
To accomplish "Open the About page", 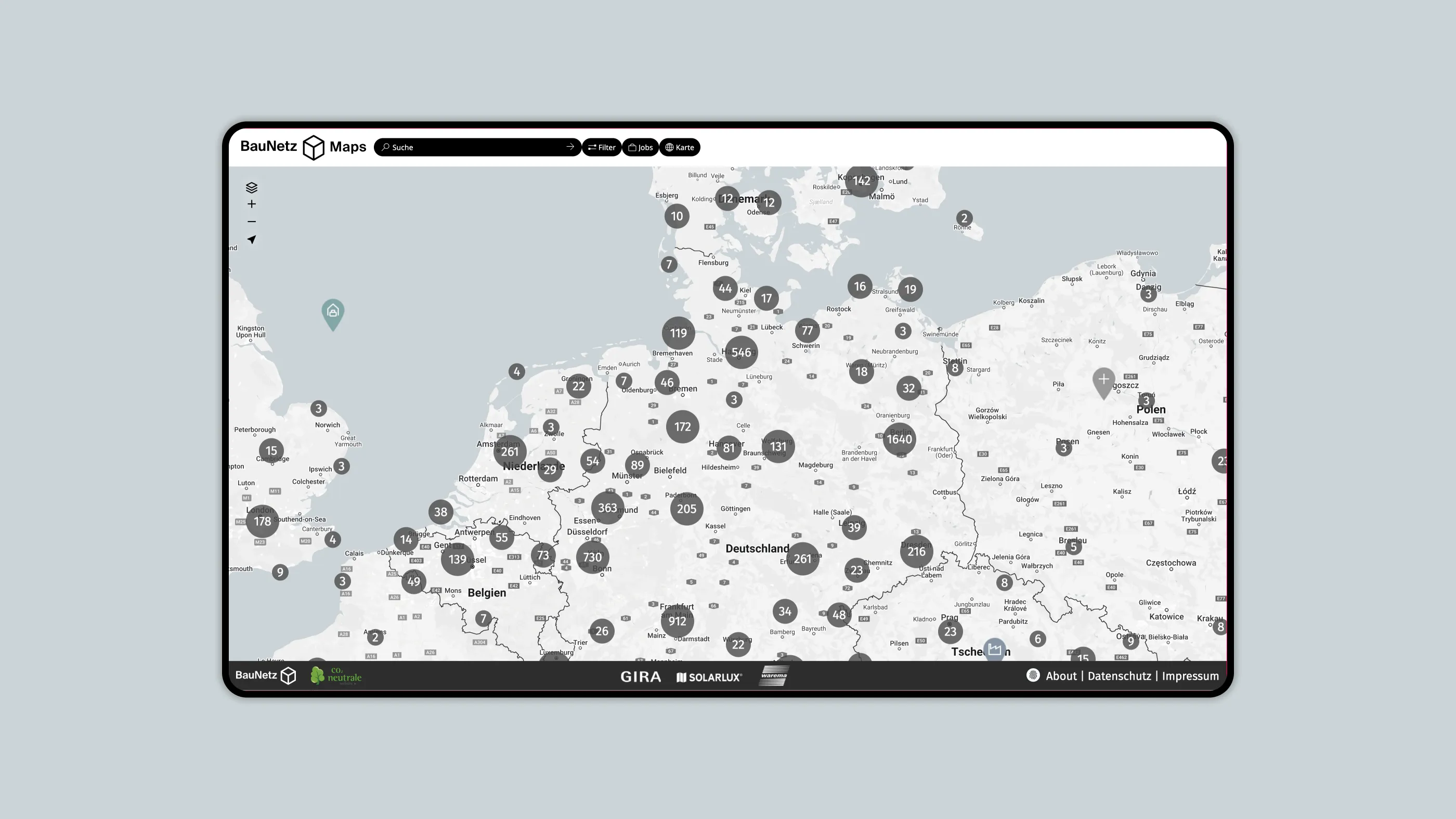I will [x=1061, y=676].
